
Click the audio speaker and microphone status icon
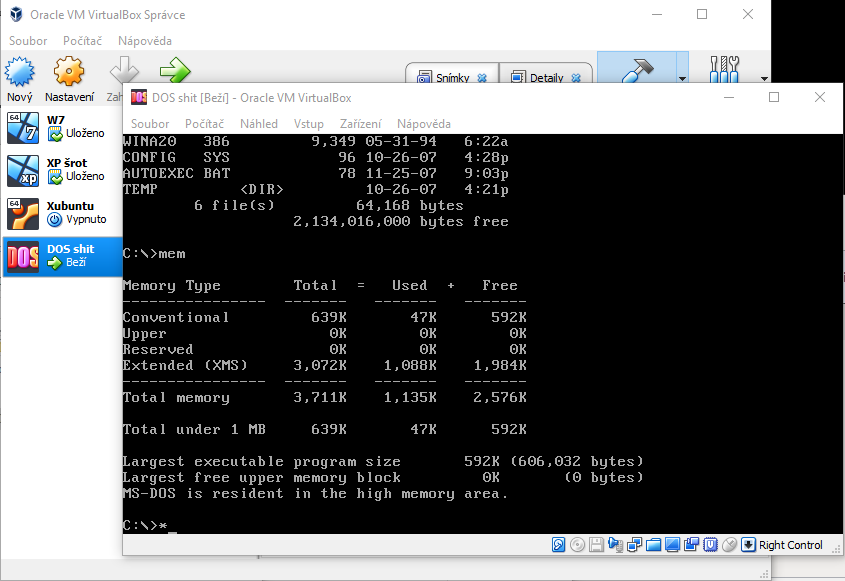[615, 545]
